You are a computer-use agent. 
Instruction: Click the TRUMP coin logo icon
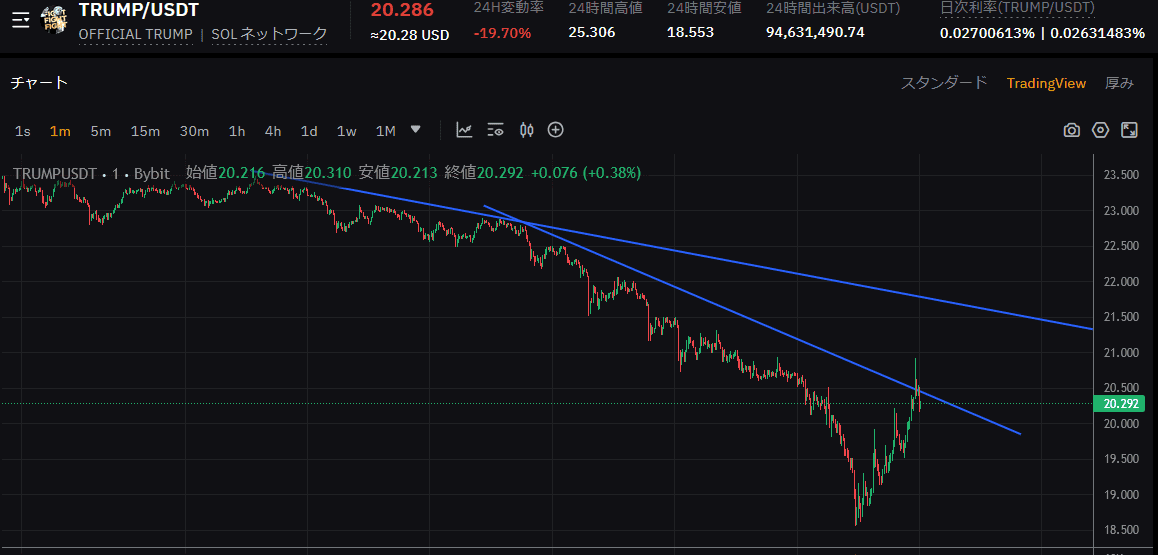pyautogui.click(x=54, y=20)
